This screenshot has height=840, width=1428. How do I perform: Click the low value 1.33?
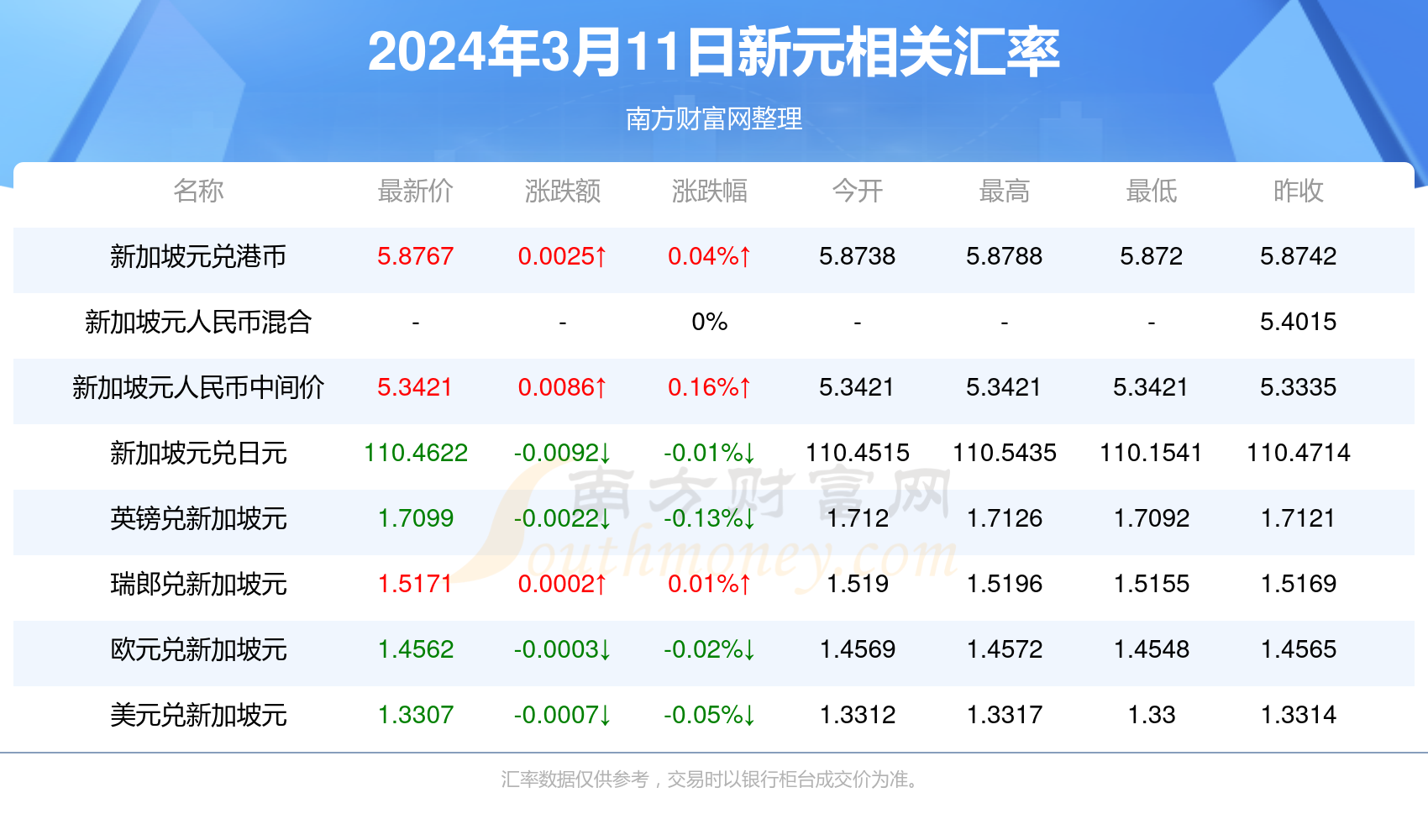point(1152,715)
